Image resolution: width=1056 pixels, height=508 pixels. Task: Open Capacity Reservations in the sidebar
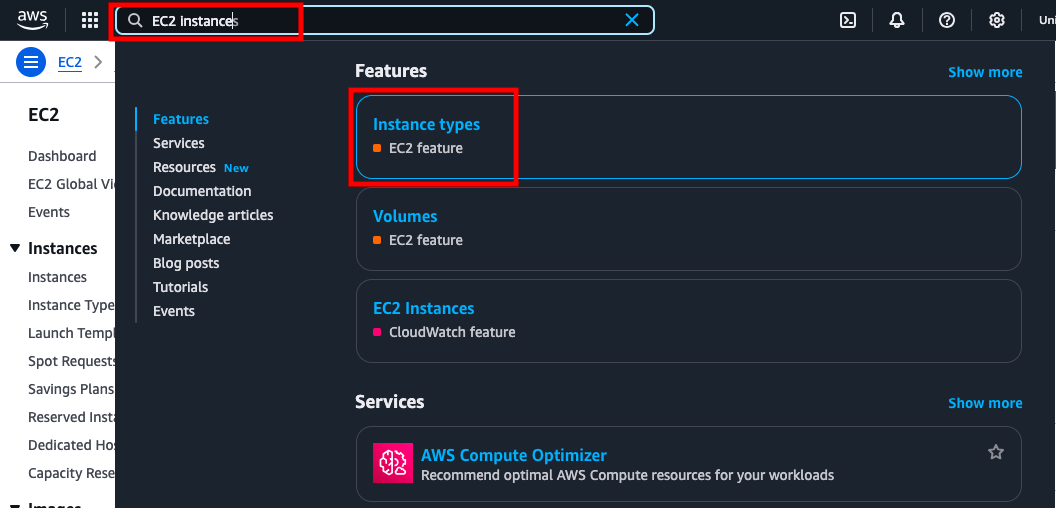point(71,473)
